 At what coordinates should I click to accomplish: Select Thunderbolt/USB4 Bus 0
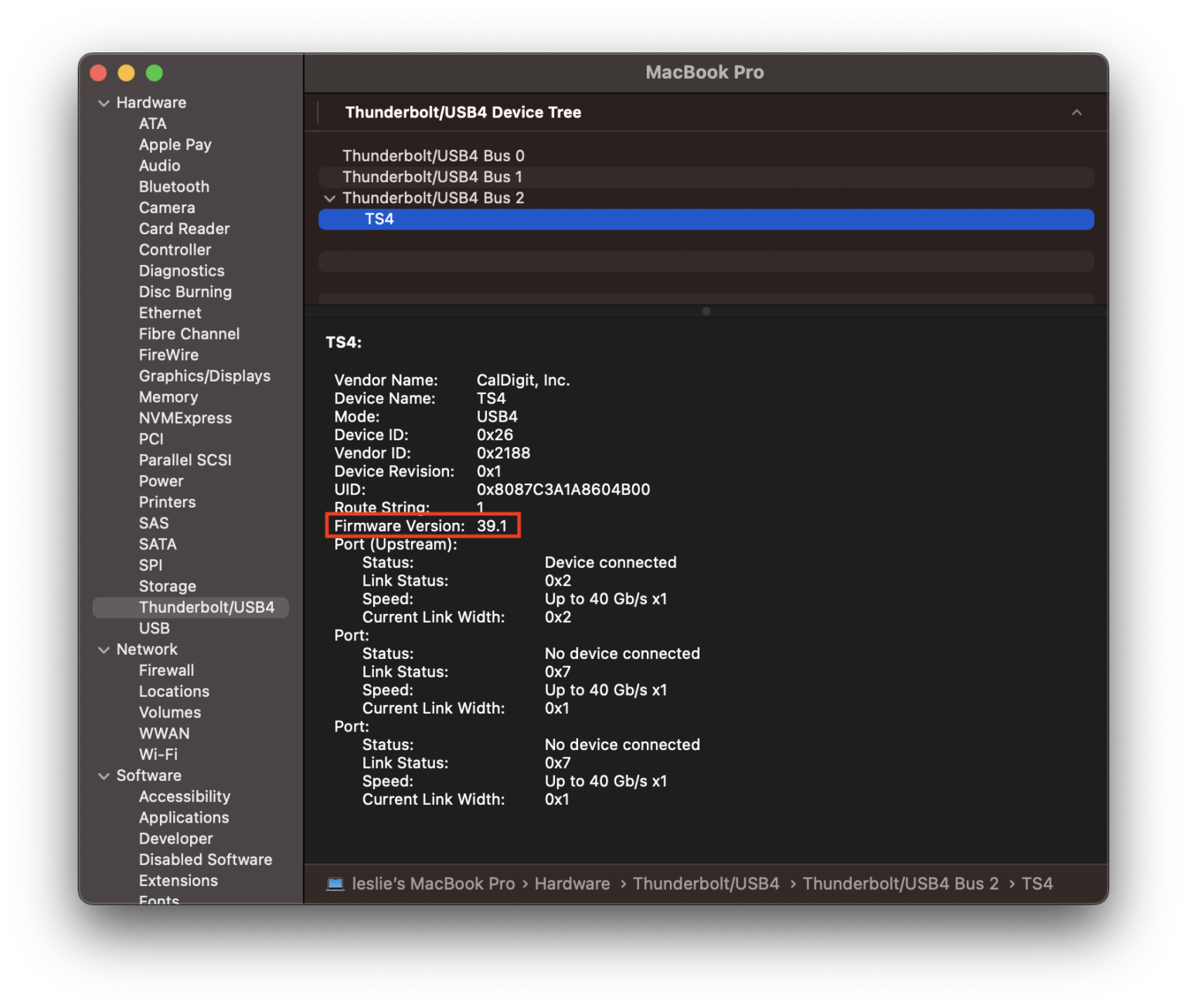pos(434,155)
